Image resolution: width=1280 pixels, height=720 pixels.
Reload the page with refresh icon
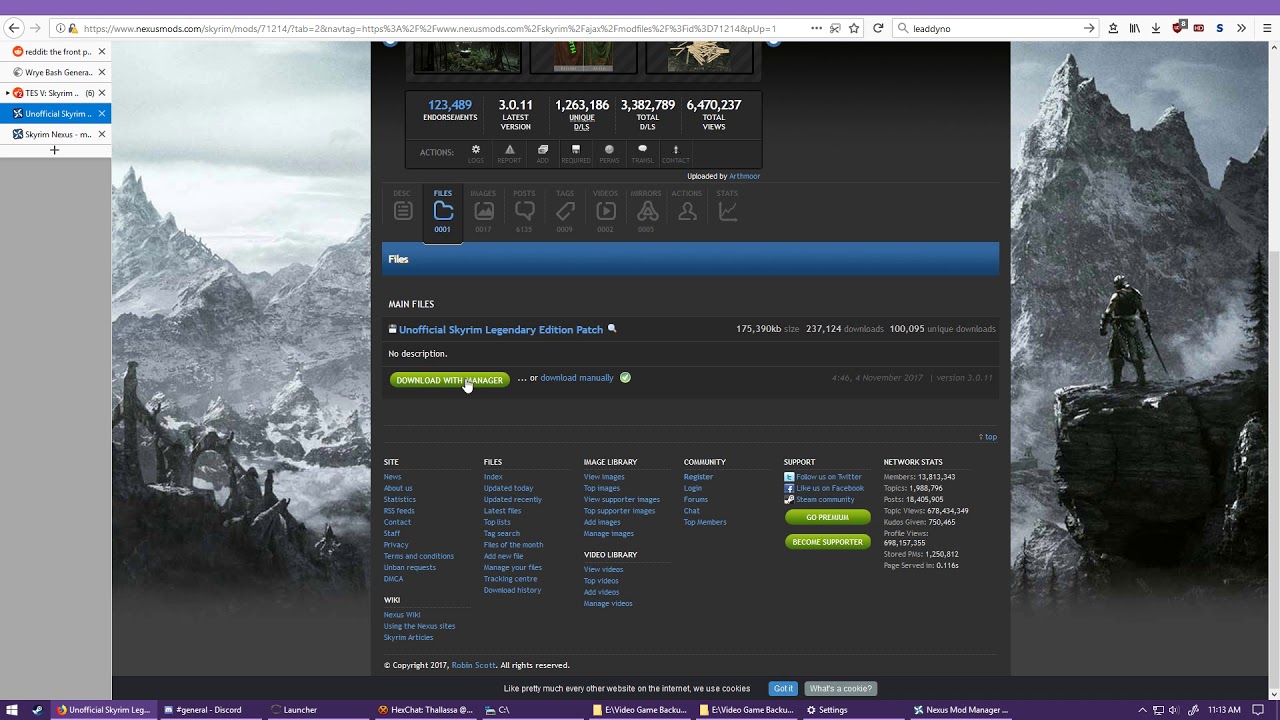point(878,28)
